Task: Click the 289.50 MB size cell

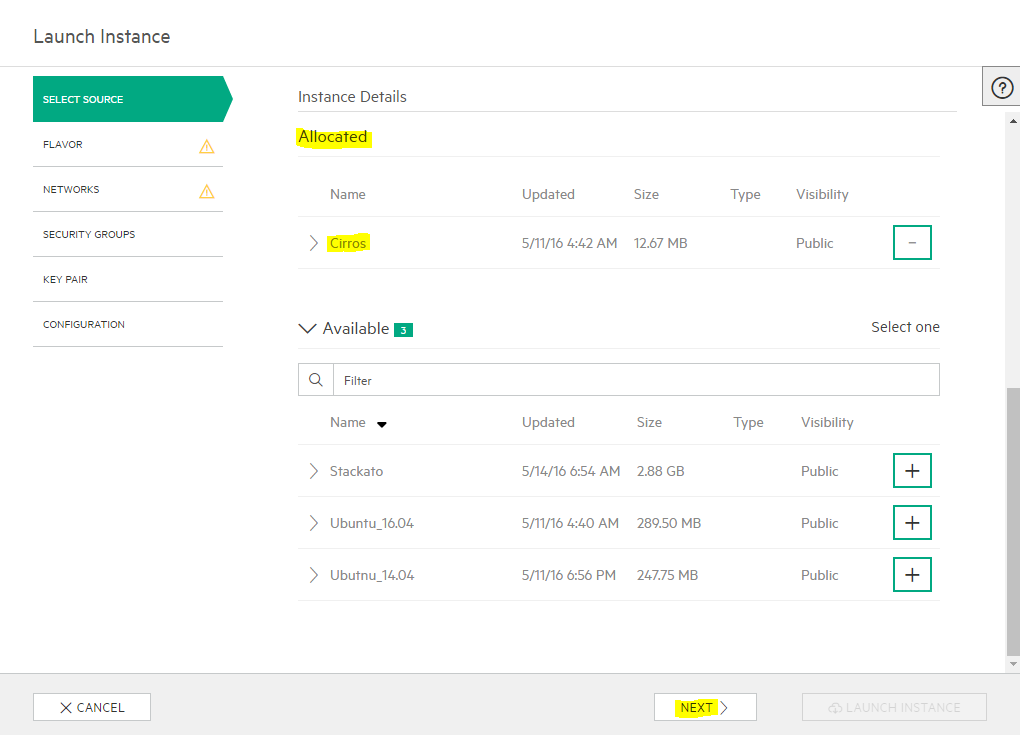Action: click(x=669, y=523)
